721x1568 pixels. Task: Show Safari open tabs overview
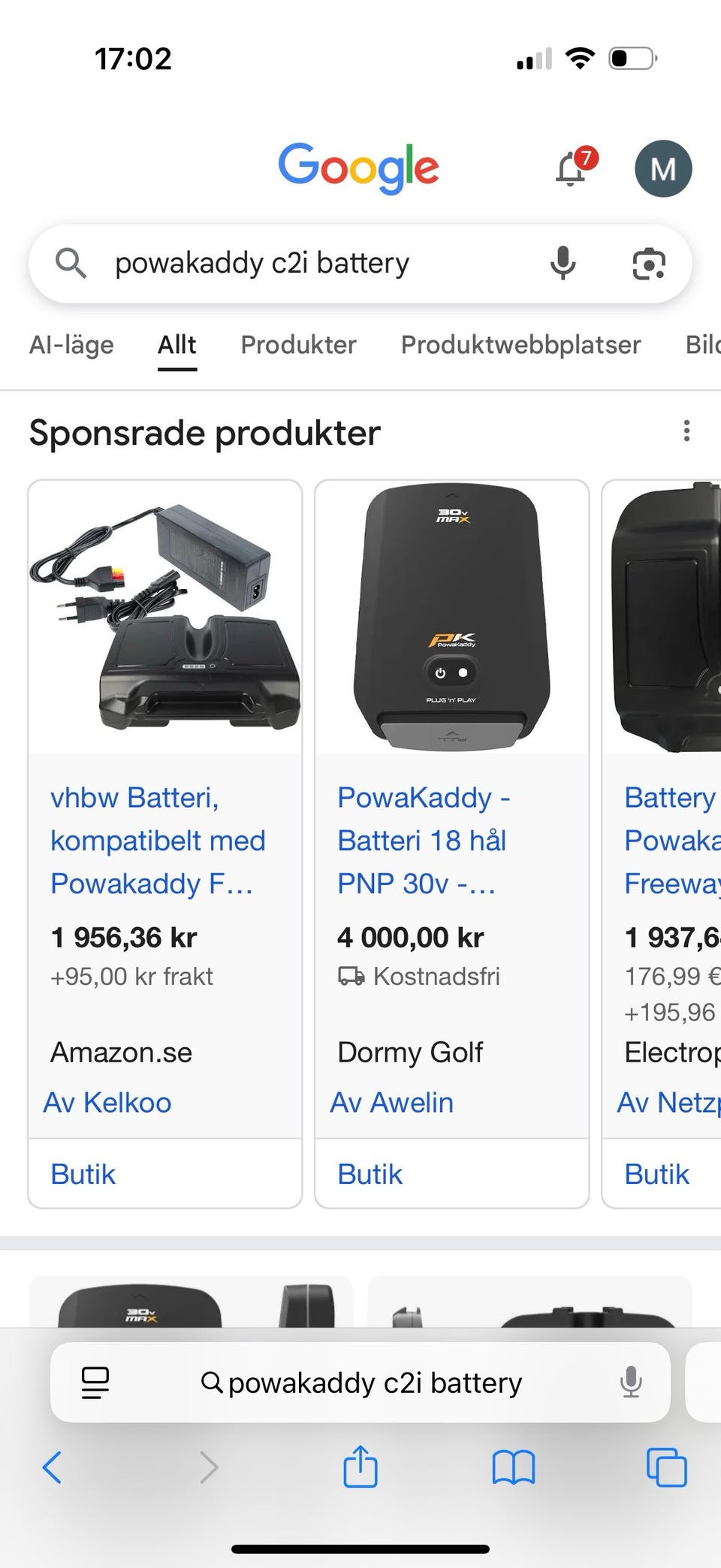pos(666,1467)
